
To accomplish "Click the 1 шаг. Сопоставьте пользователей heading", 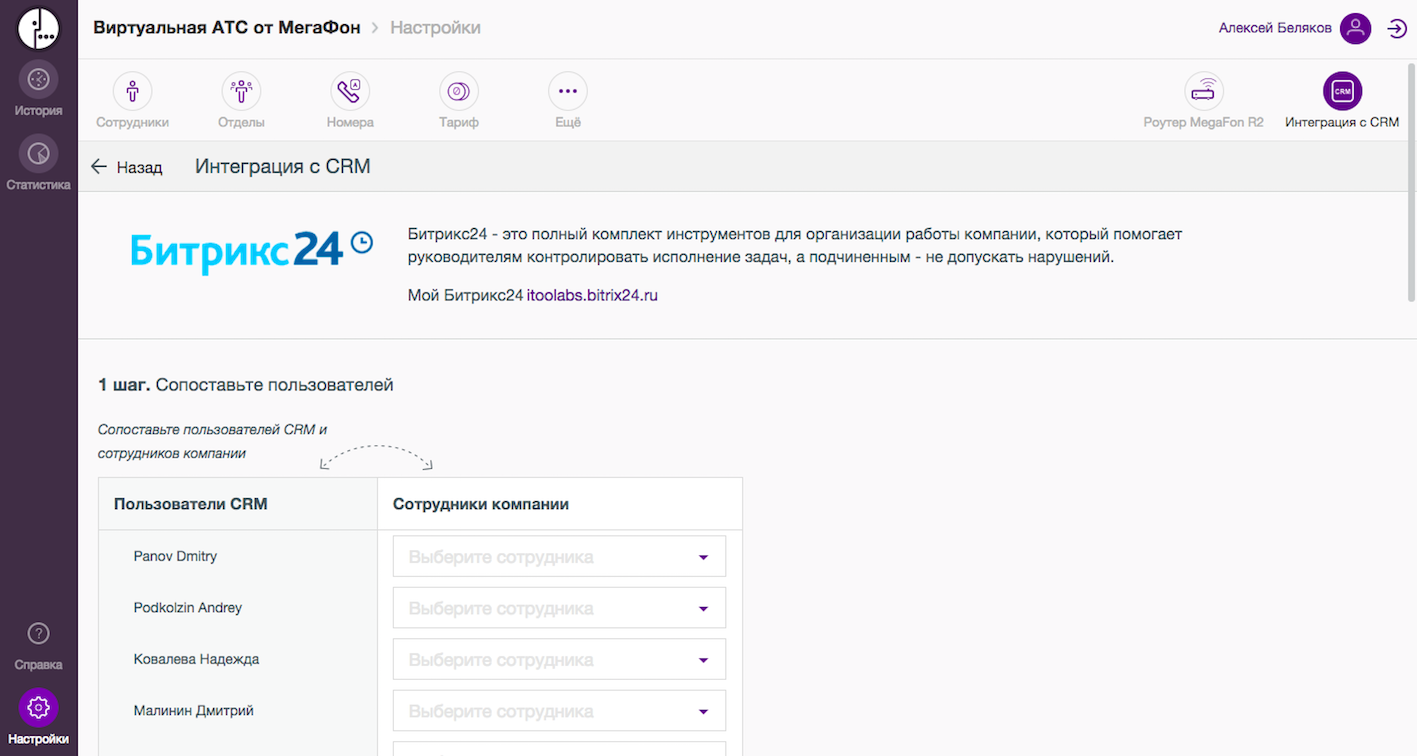I will pos(246,385).
